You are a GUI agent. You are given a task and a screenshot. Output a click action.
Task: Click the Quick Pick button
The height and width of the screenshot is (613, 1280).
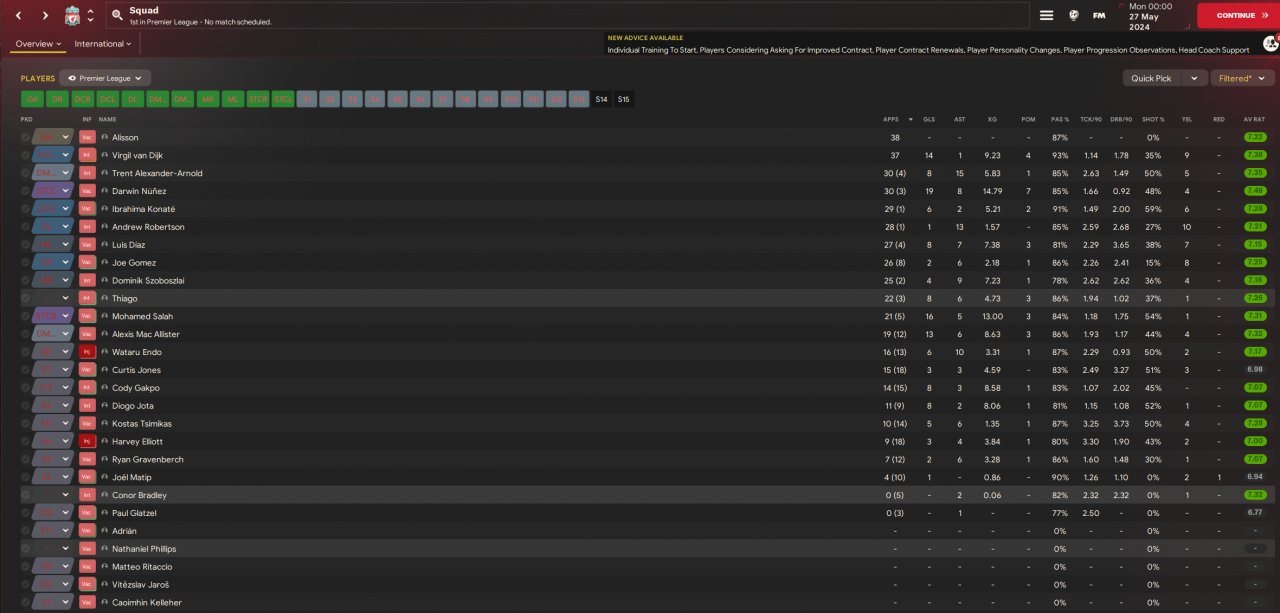(x=1151, y=78)
